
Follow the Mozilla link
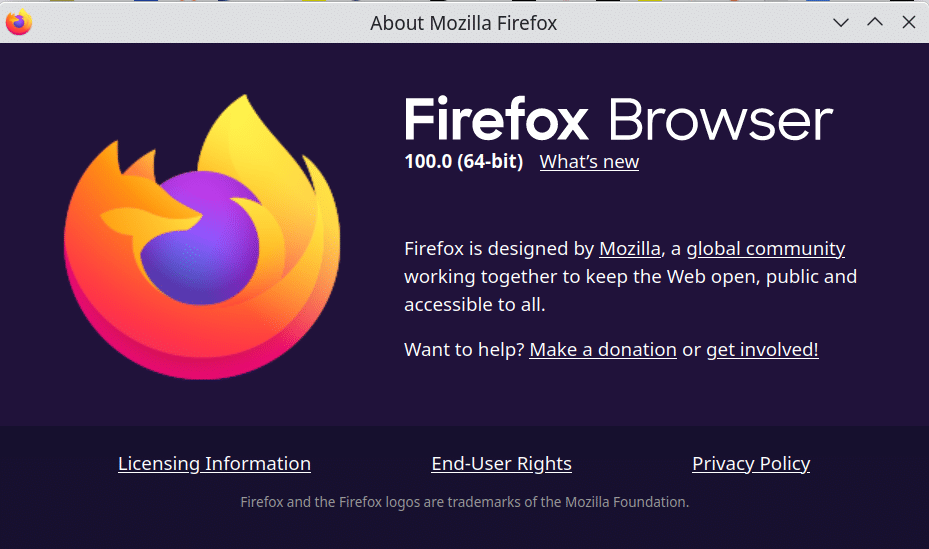(630, 249)
